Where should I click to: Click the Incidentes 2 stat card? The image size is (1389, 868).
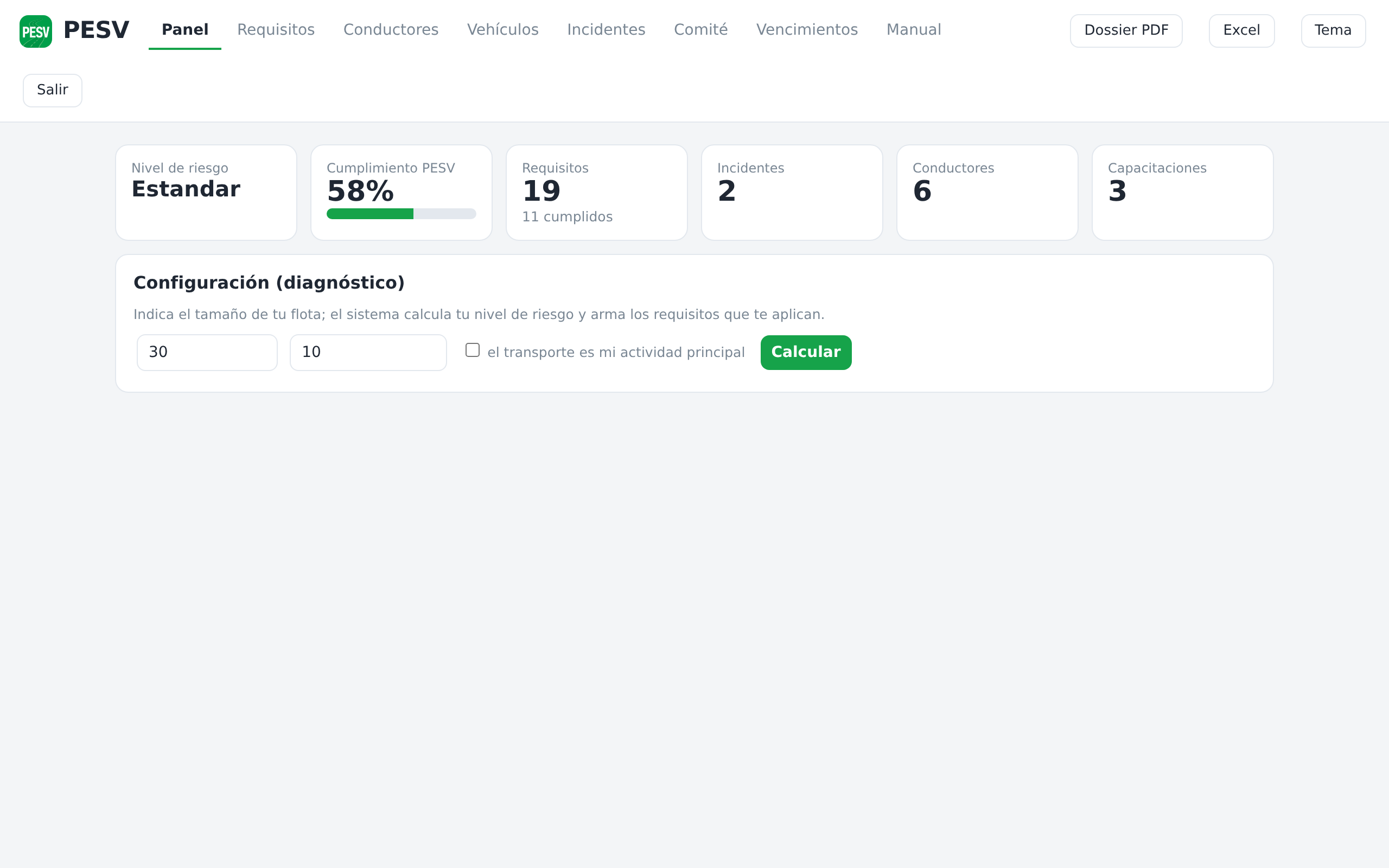792,192
